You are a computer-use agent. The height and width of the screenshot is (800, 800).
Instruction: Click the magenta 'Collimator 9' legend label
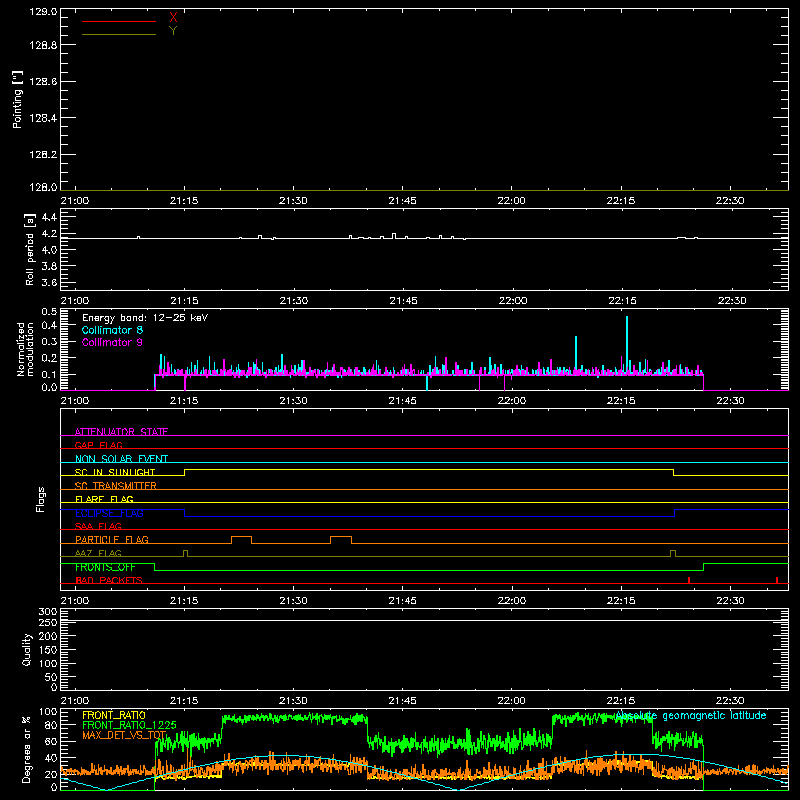[112, 342]
